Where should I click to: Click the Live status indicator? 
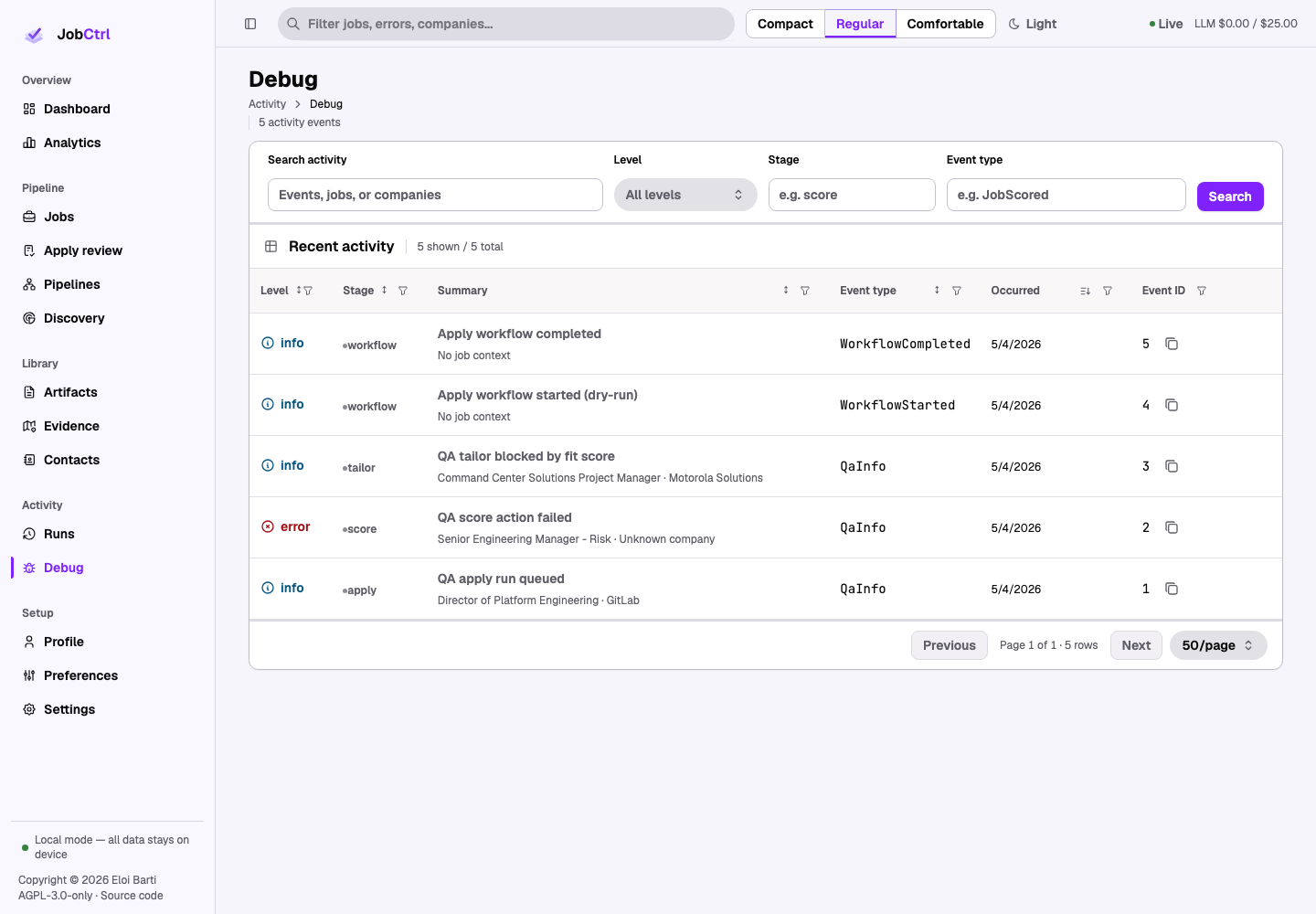click(x=1165, y=24)
